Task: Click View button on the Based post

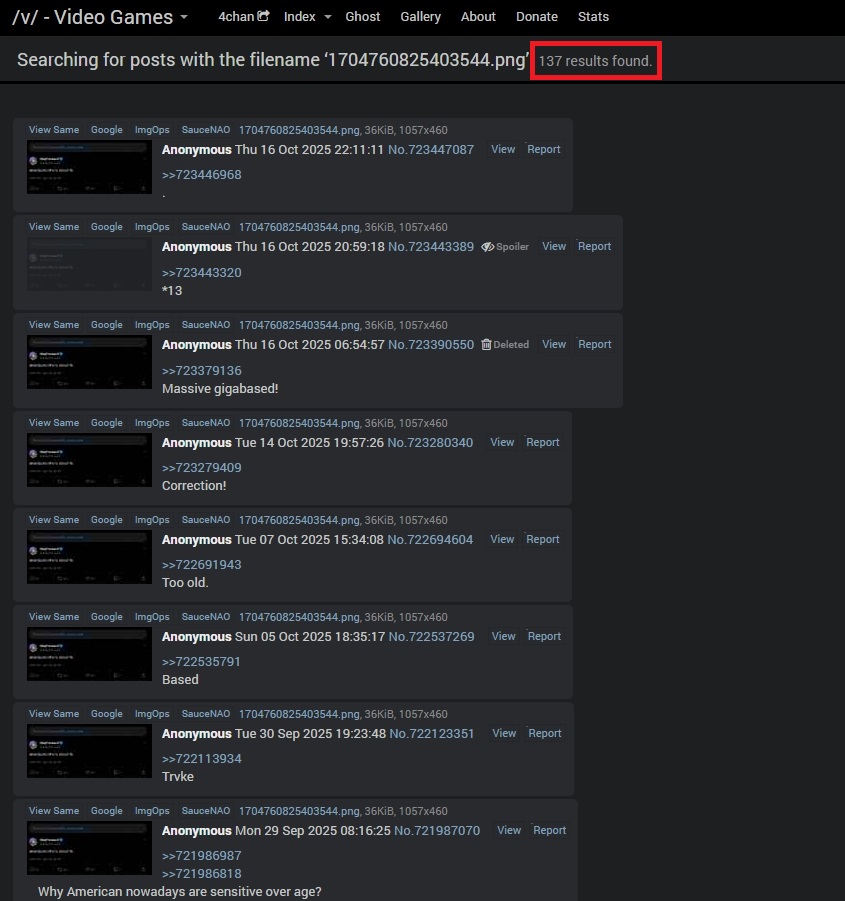Action: click(x=503, y=637)
